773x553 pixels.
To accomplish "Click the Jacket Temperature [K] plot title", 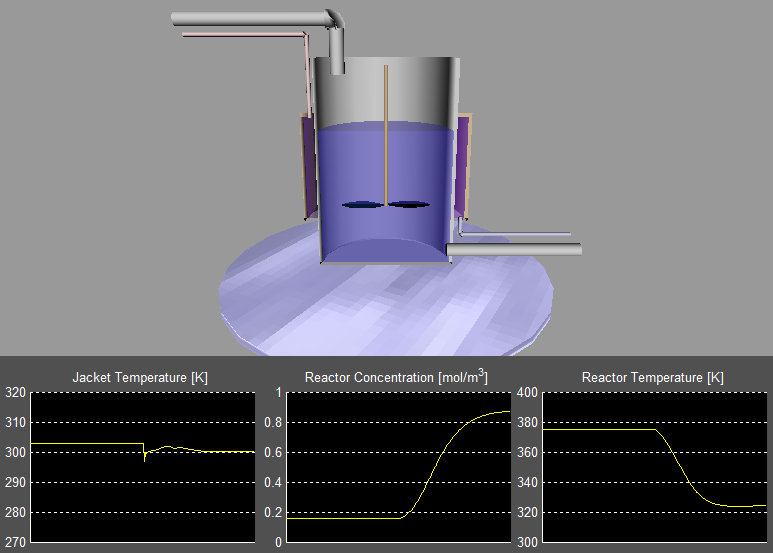I will [140, 378].
